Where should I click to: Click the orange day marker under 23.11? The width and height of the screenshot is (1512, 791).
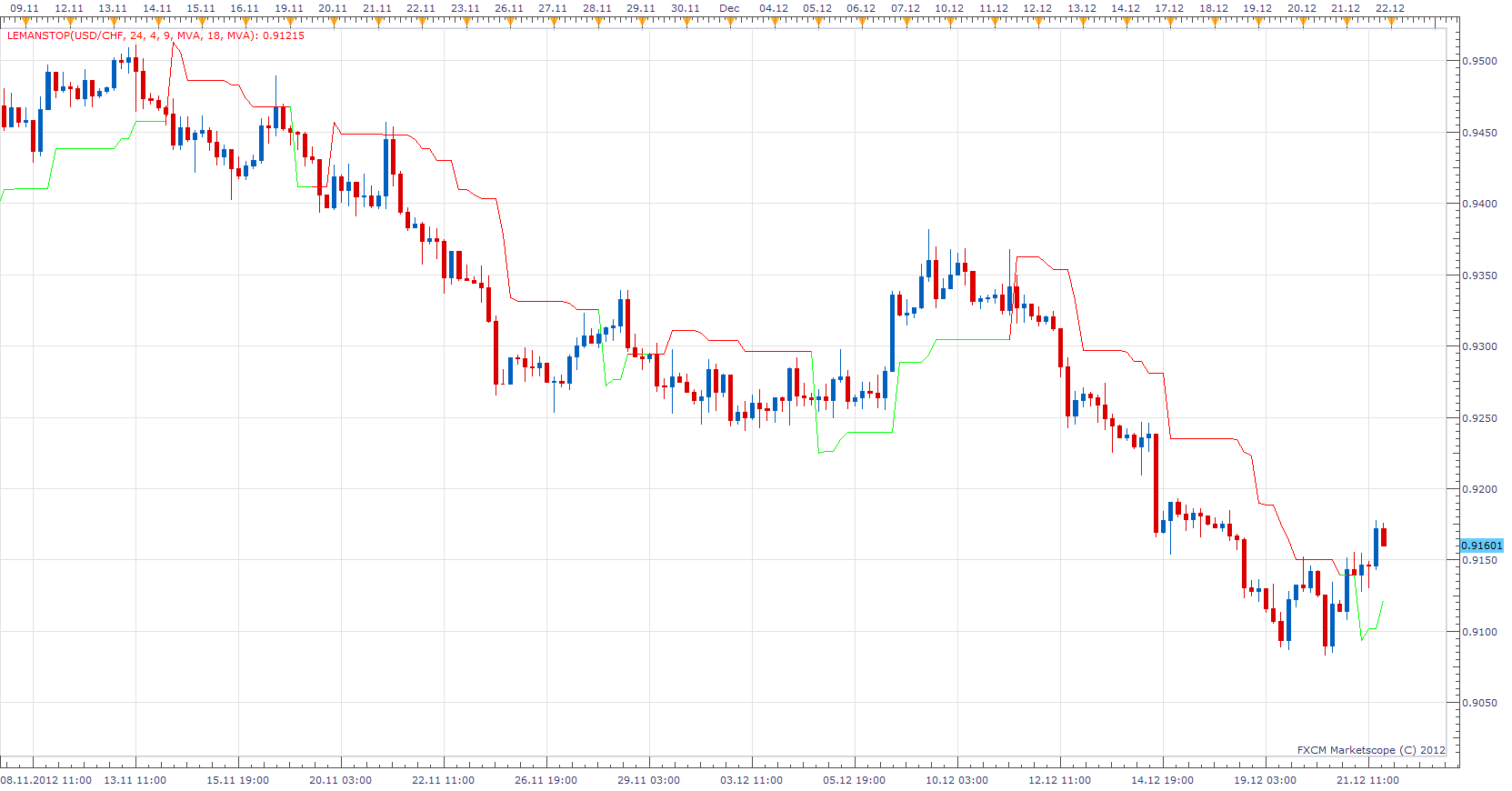point(466,22)
